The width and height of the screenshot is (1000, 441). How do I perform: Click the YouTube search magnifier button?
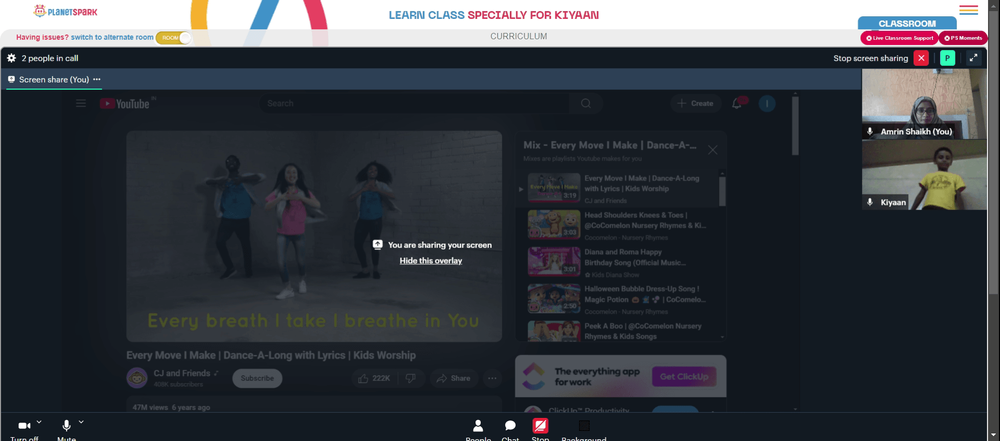(586, 103)
